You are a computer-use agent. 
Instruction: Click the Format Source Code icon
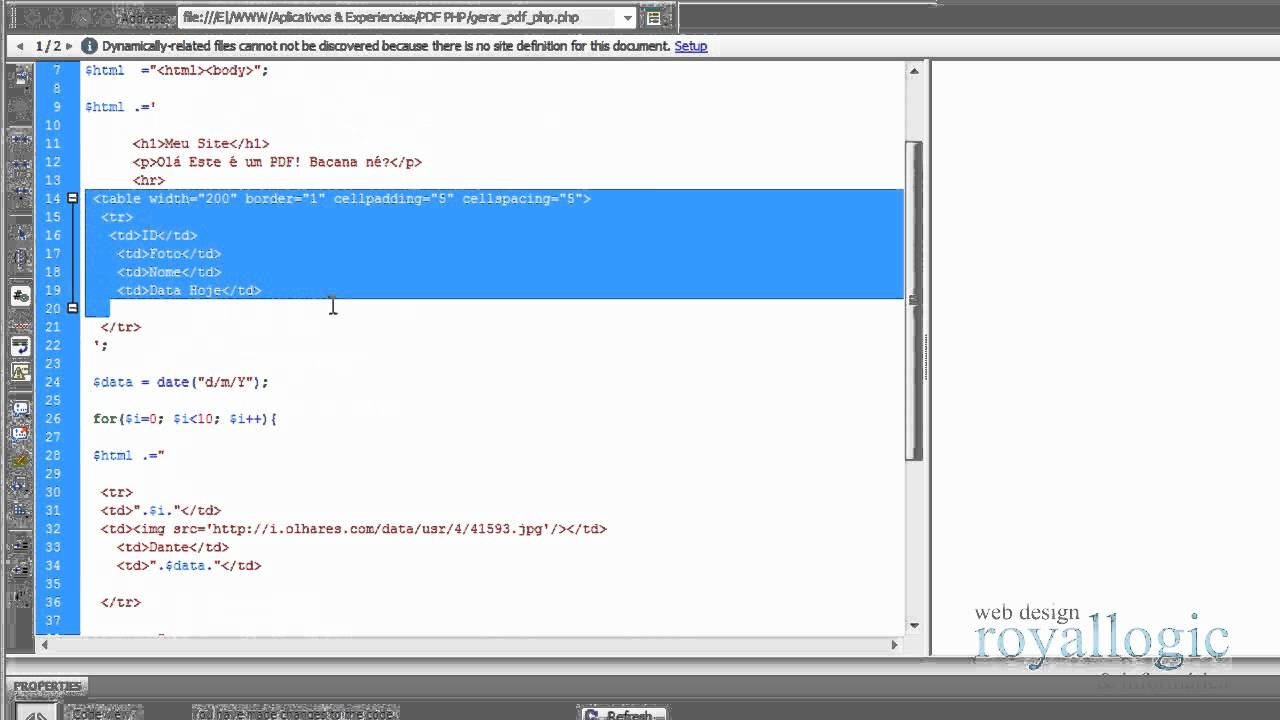[20, 596]
